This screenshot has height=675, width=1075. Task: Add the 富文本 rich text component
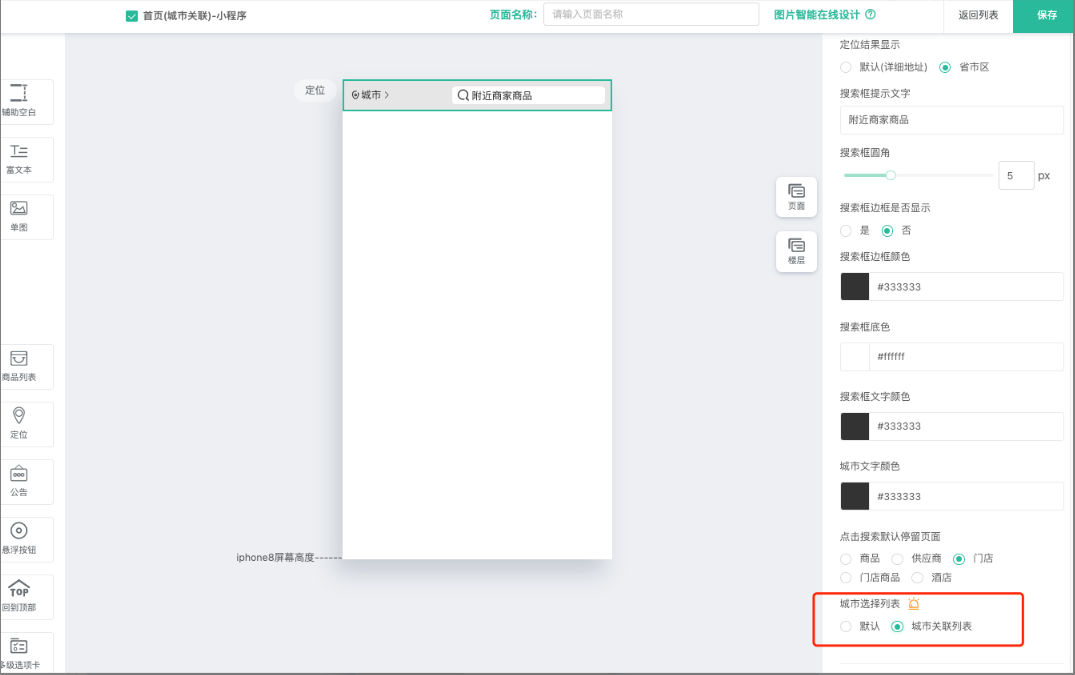point(19,159)
